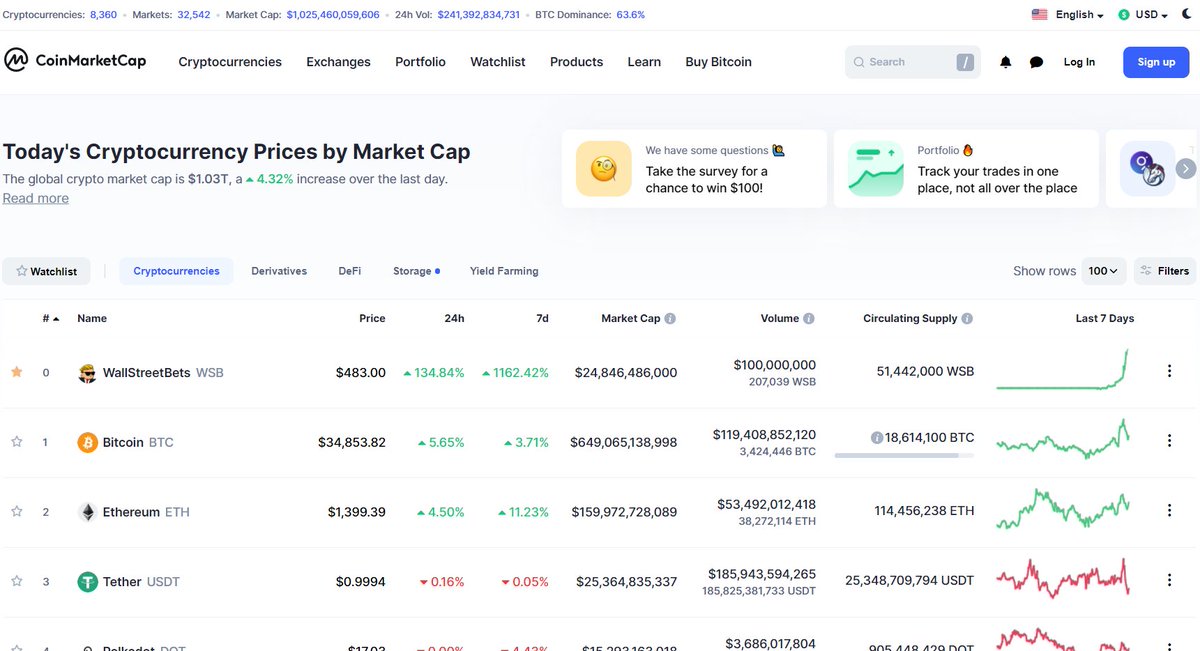
Task: Click the Log In button
Action: pyautogui.click(x=1079, y=62)
